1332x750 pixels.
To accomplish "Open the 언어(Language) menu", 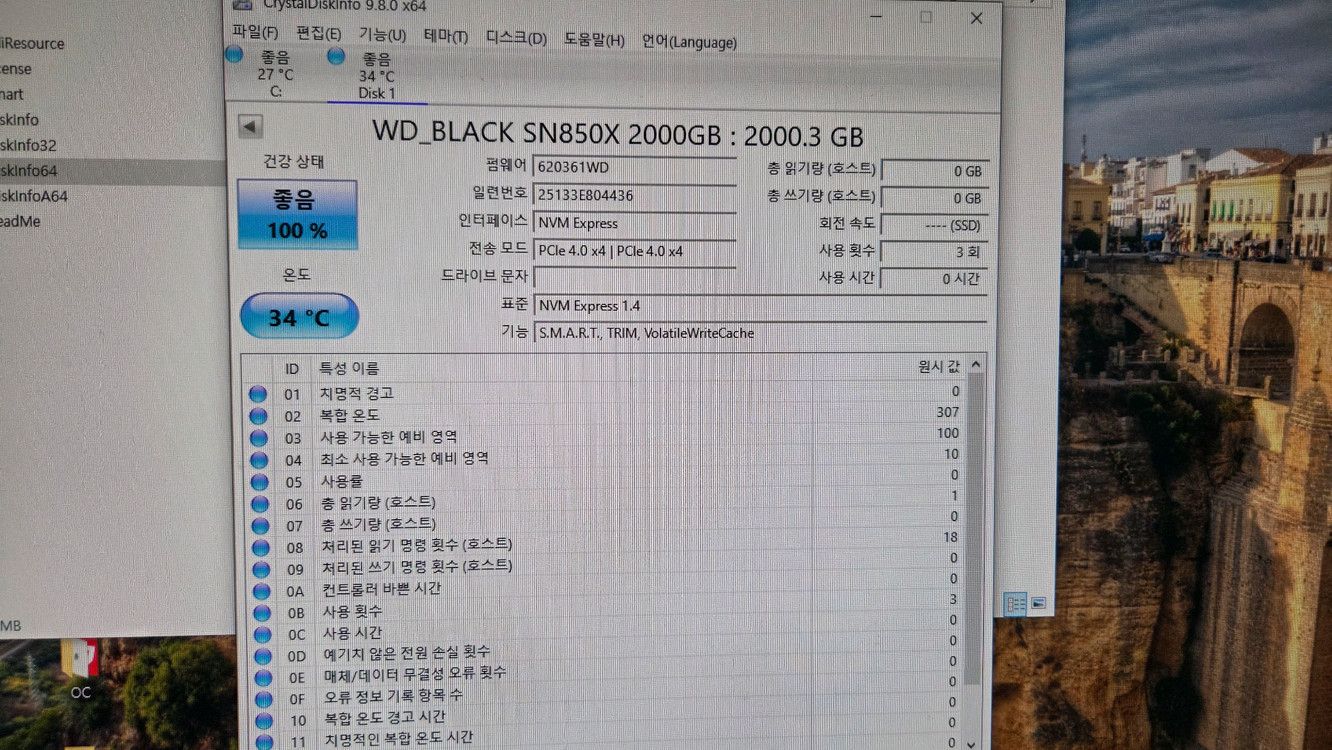I will [689, 42].
